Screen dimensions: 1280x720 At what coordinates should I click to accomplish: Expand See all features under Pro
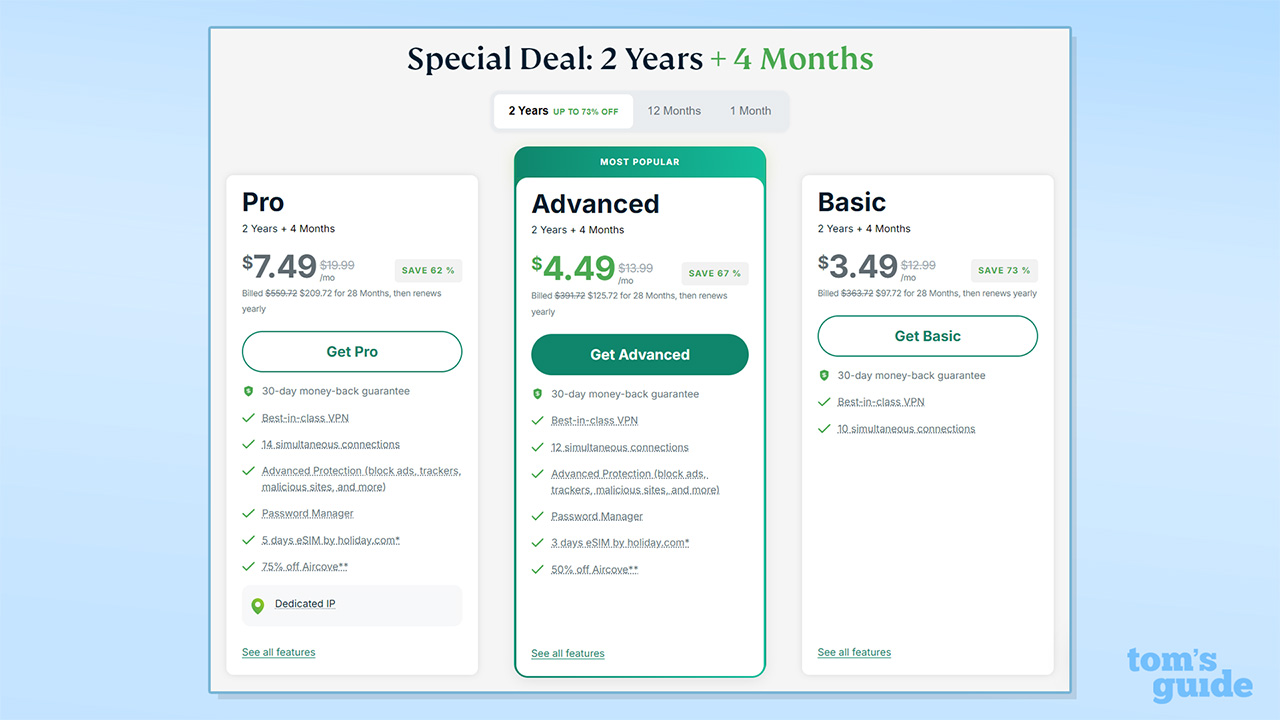click(278, 652)
